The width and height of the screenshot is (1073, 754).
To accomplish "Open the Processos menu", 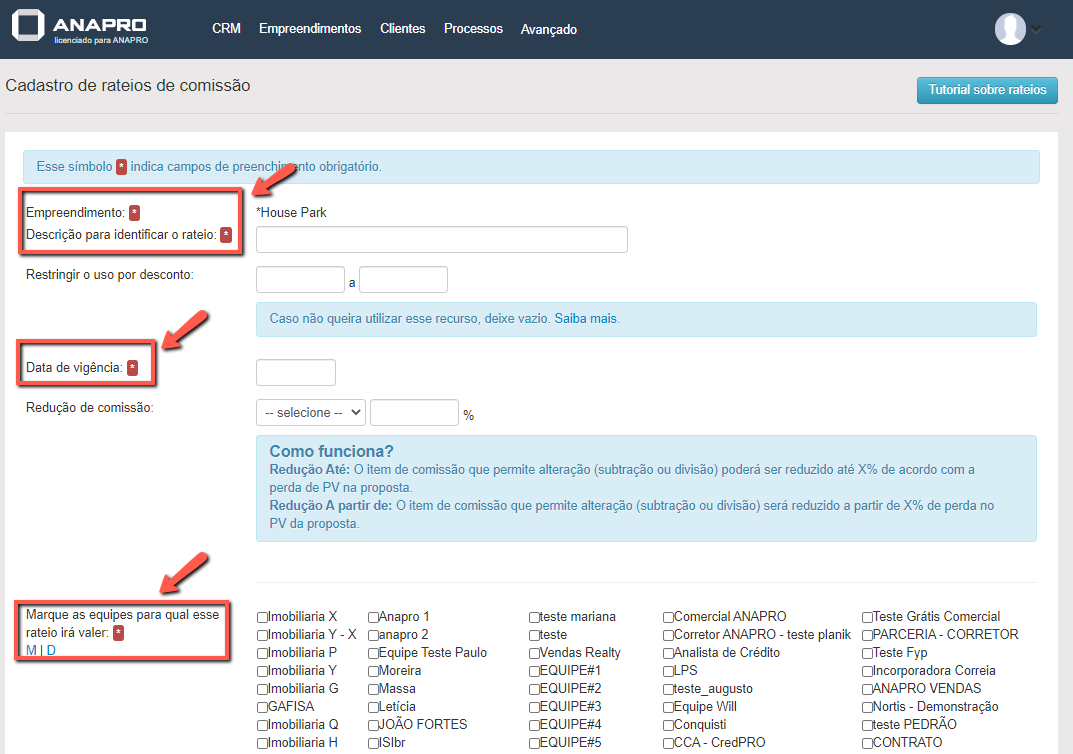I will tap(473, 29).
